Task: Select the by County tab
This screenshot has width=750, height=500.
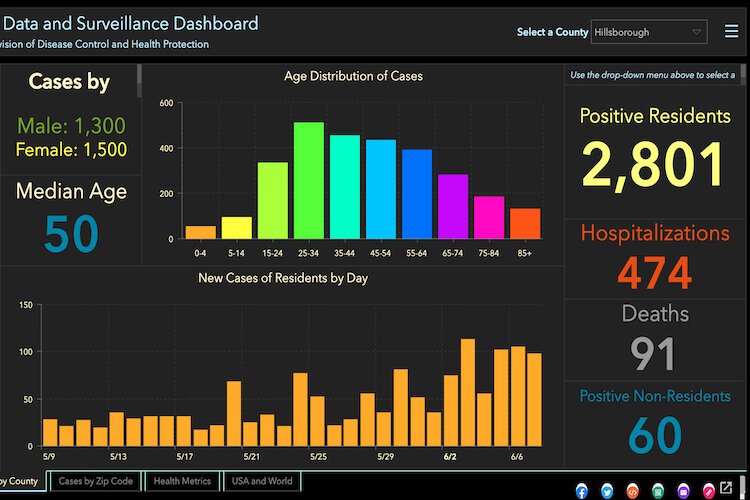Action: [x=20, y=481]
